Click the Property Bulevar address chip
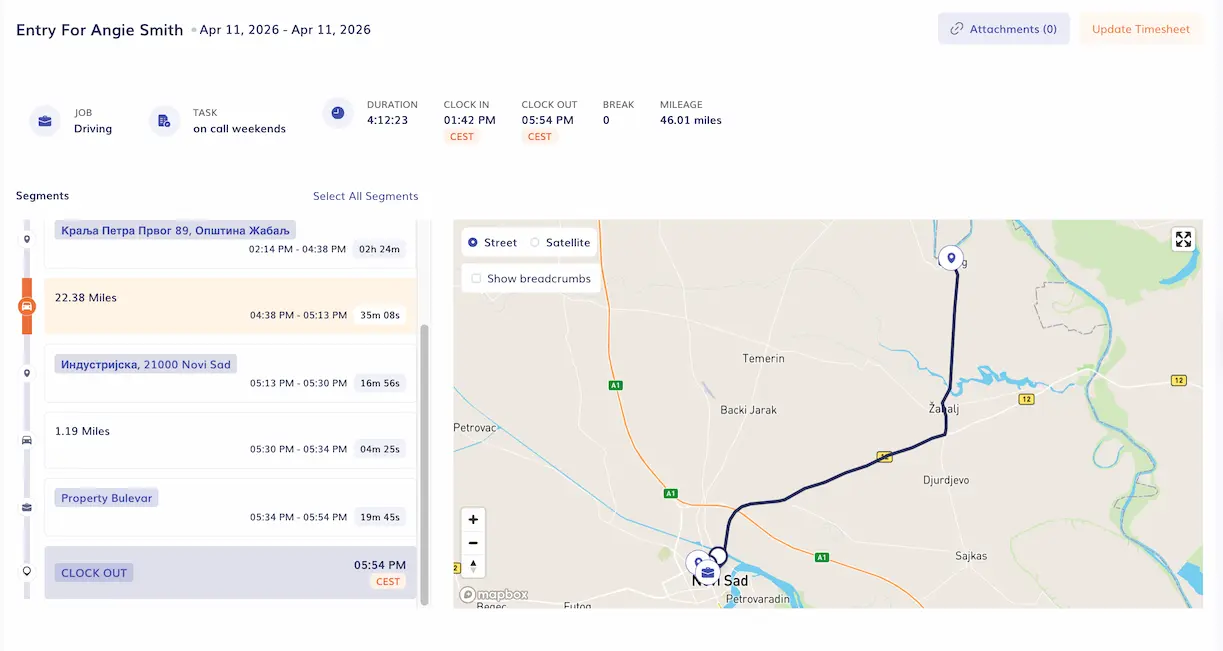Image resolution: width=1223 pixels, height=651 pixels. point(106,497)
